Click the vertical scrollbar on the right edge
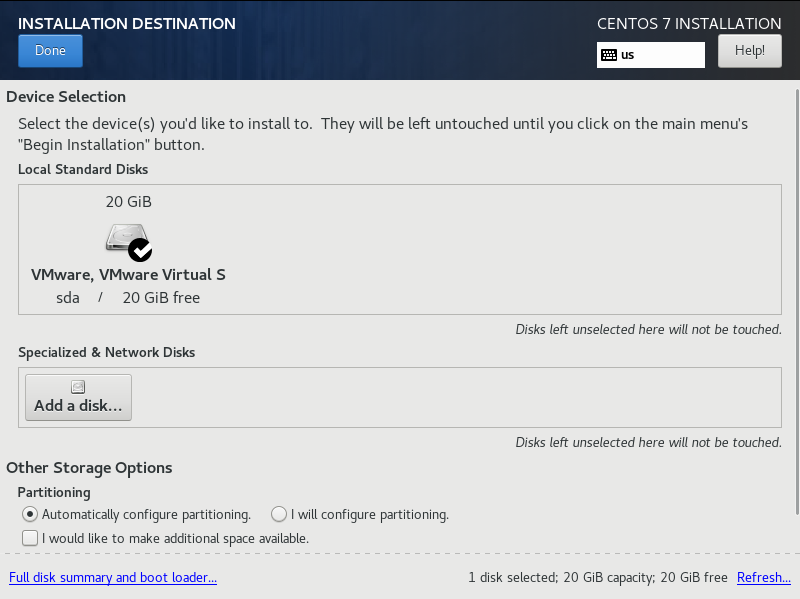 (x=797, y=302)
